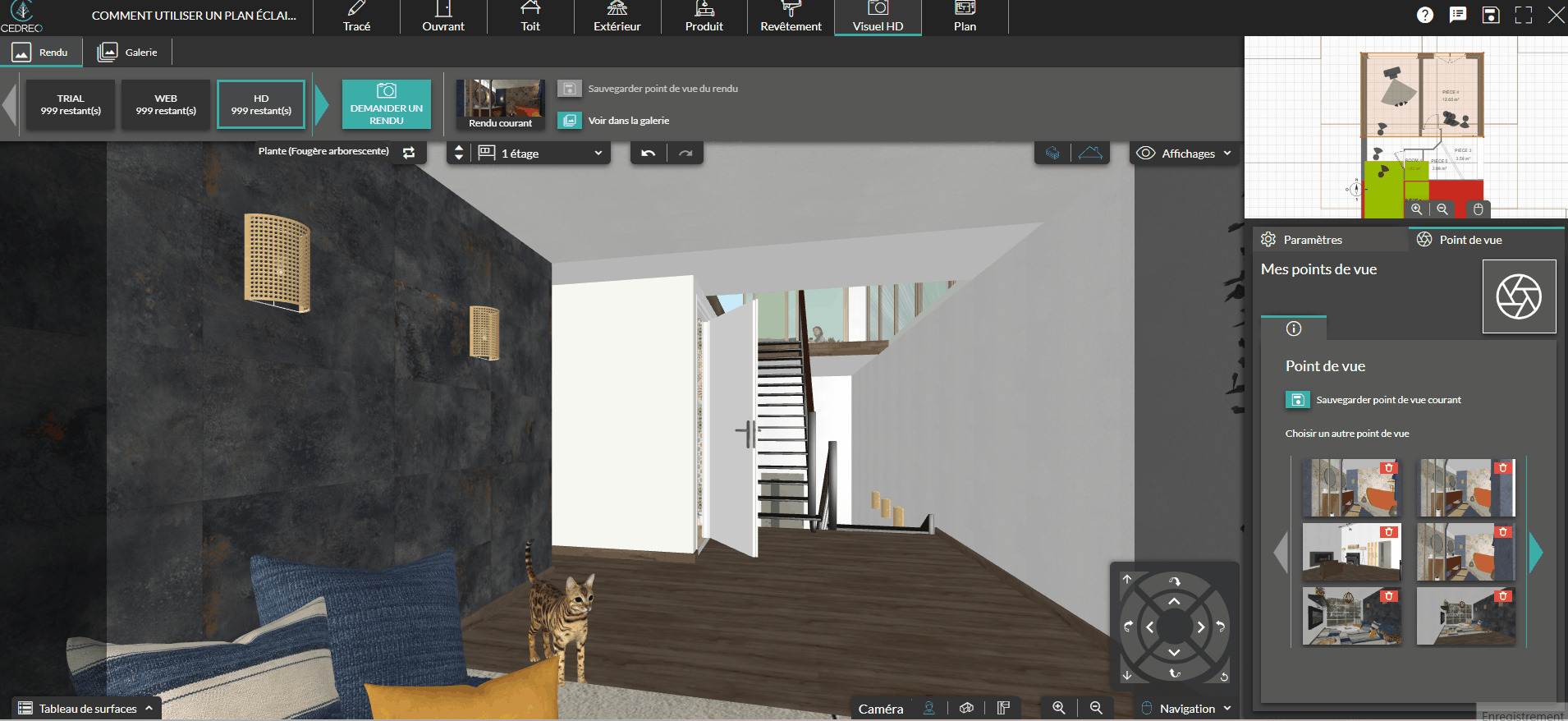
Task: Open the 1 étage floor dropdown
Action: tap(542, 154)
